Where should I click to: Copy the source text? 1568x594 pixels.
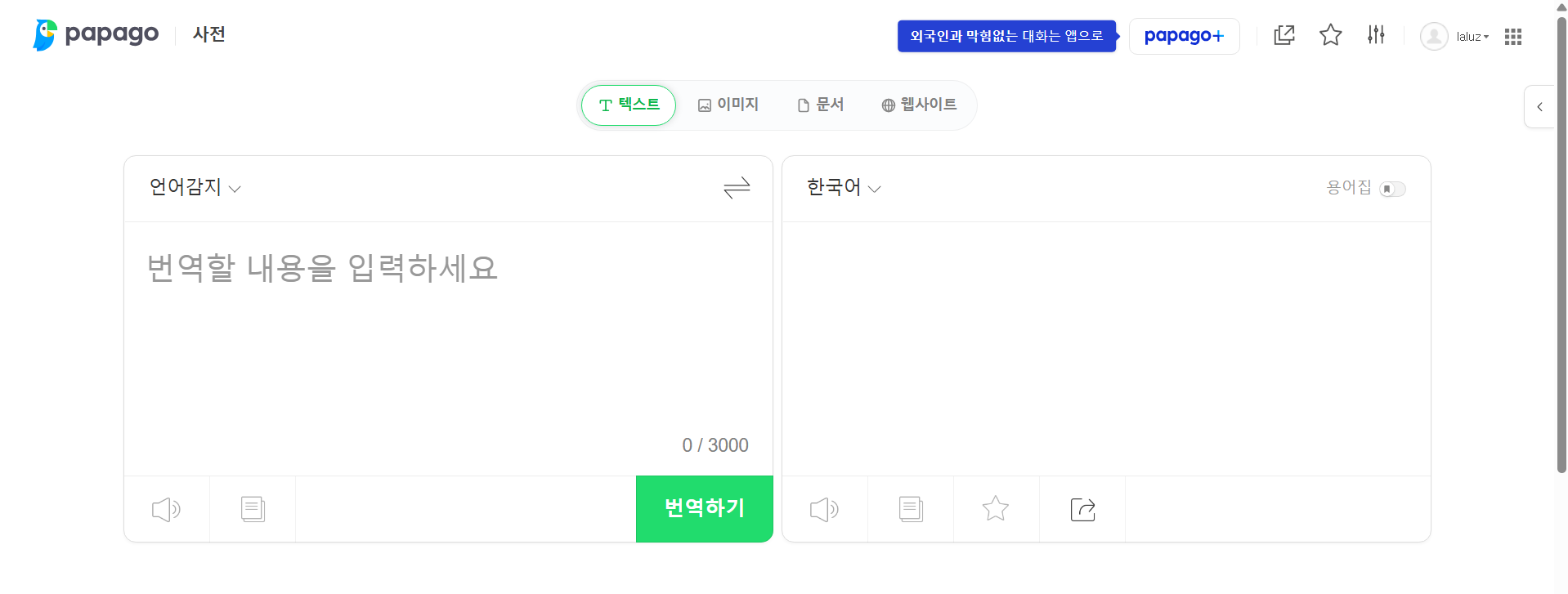[252, 508]
